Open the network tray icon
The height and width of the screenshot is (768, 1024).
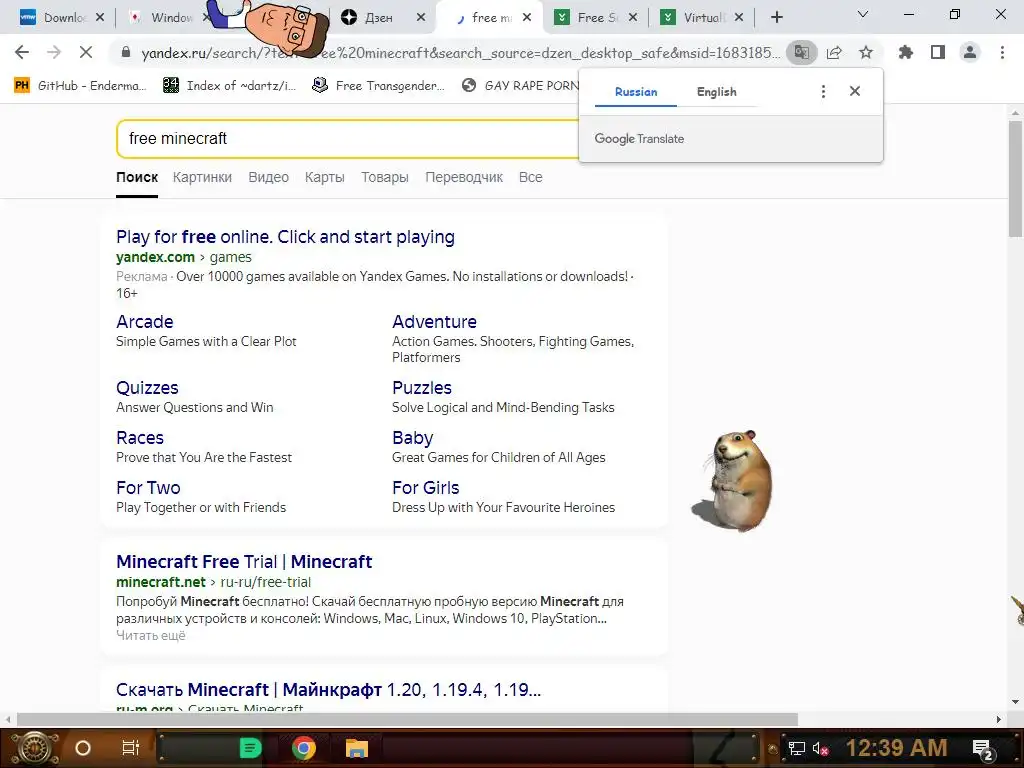(796, 748)
